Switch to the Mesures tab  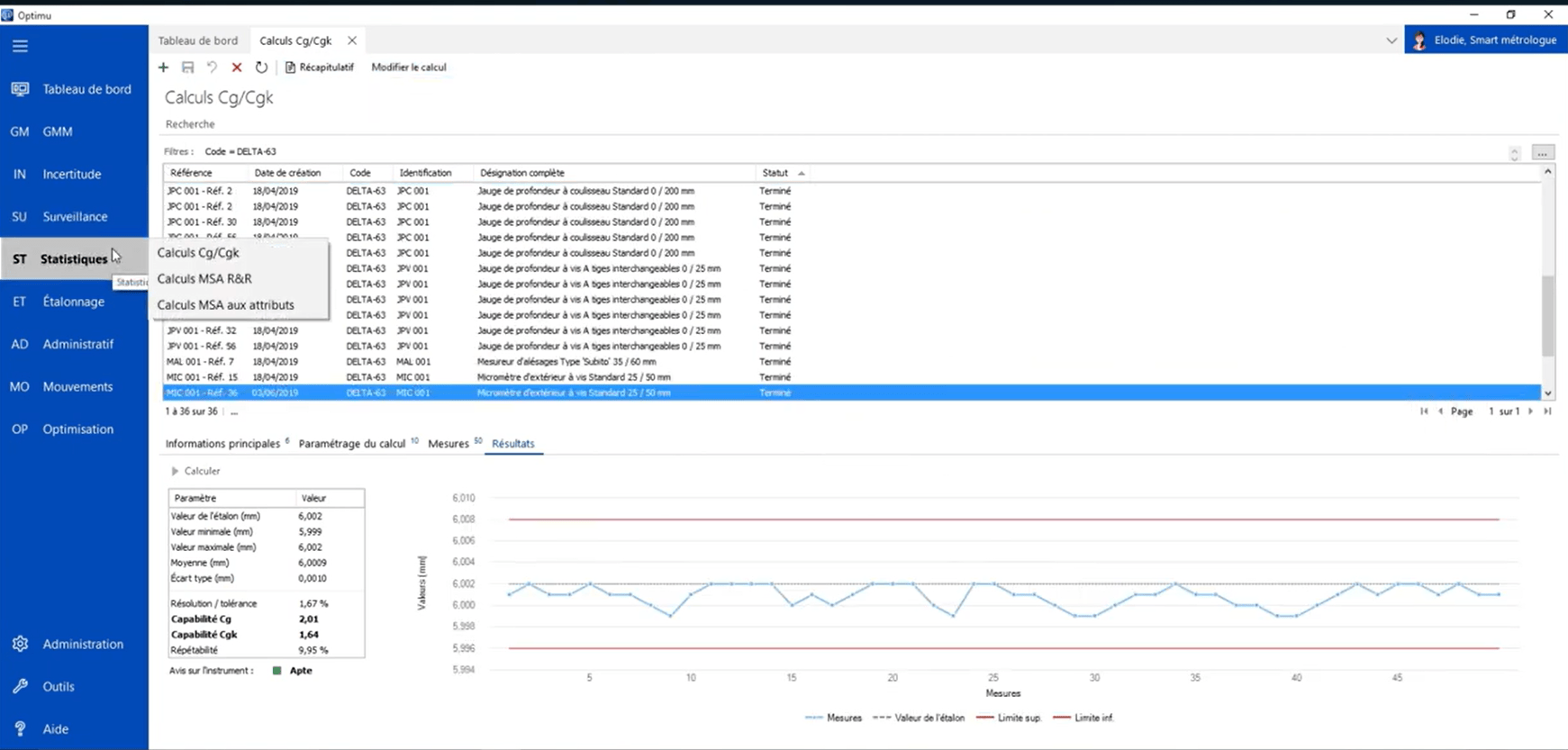point(449,444)
